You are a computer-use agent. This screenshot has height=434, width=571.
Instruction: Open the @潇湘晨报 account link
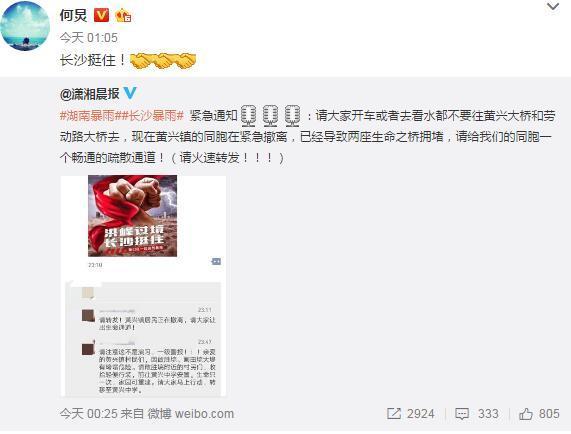90,94
